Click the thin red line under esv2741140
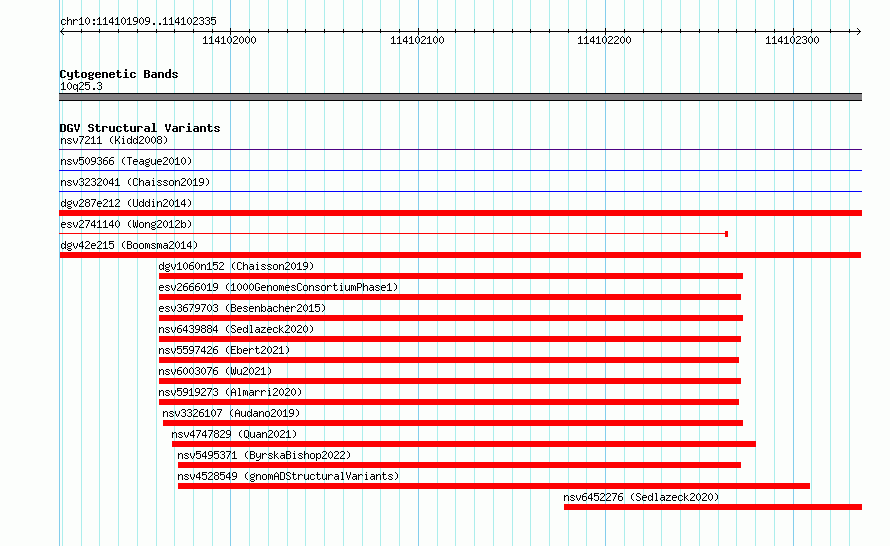890x546 pixels. coord(392,234)
